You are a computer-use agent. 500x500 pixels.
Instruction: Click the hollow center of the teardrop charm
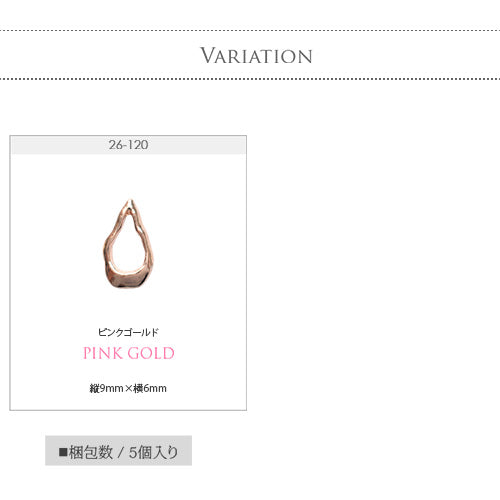129,248
